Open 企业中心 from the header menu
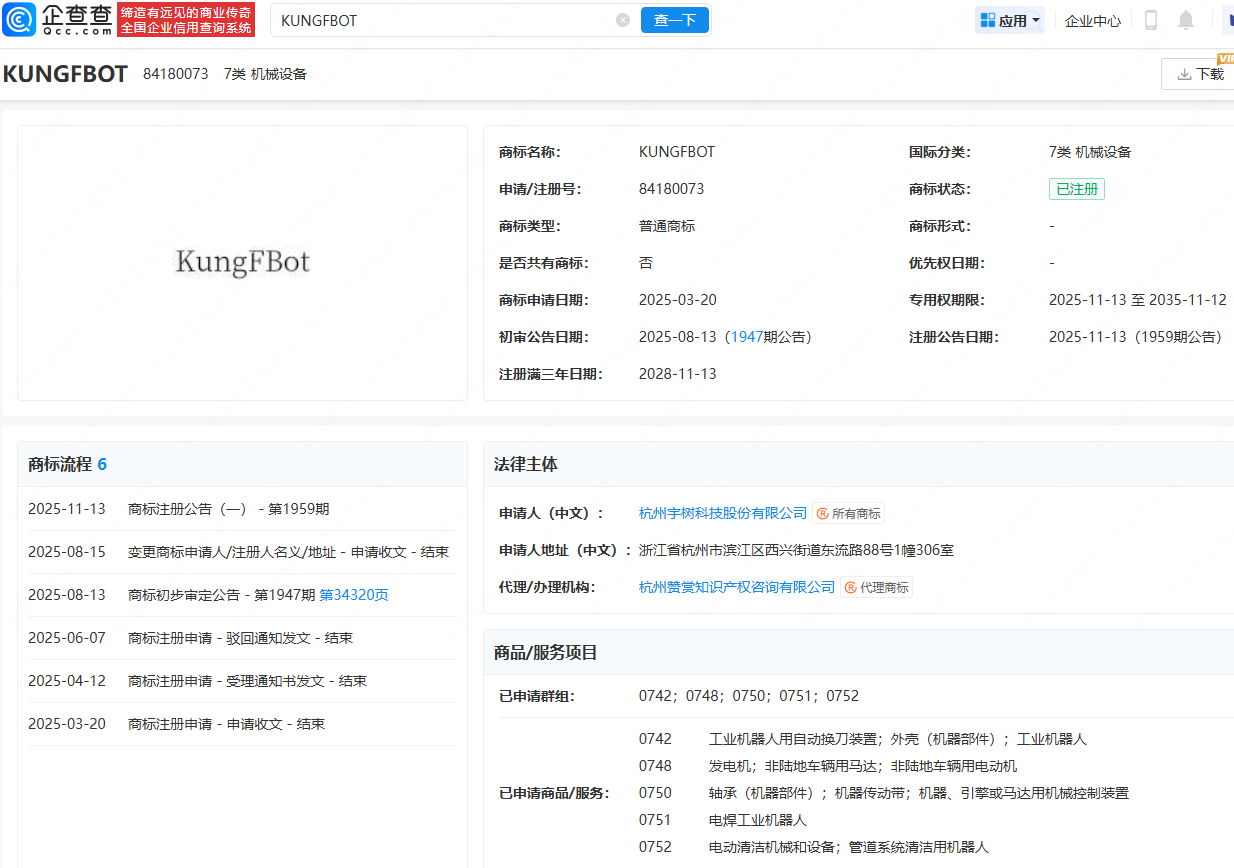 point(1092,19)
